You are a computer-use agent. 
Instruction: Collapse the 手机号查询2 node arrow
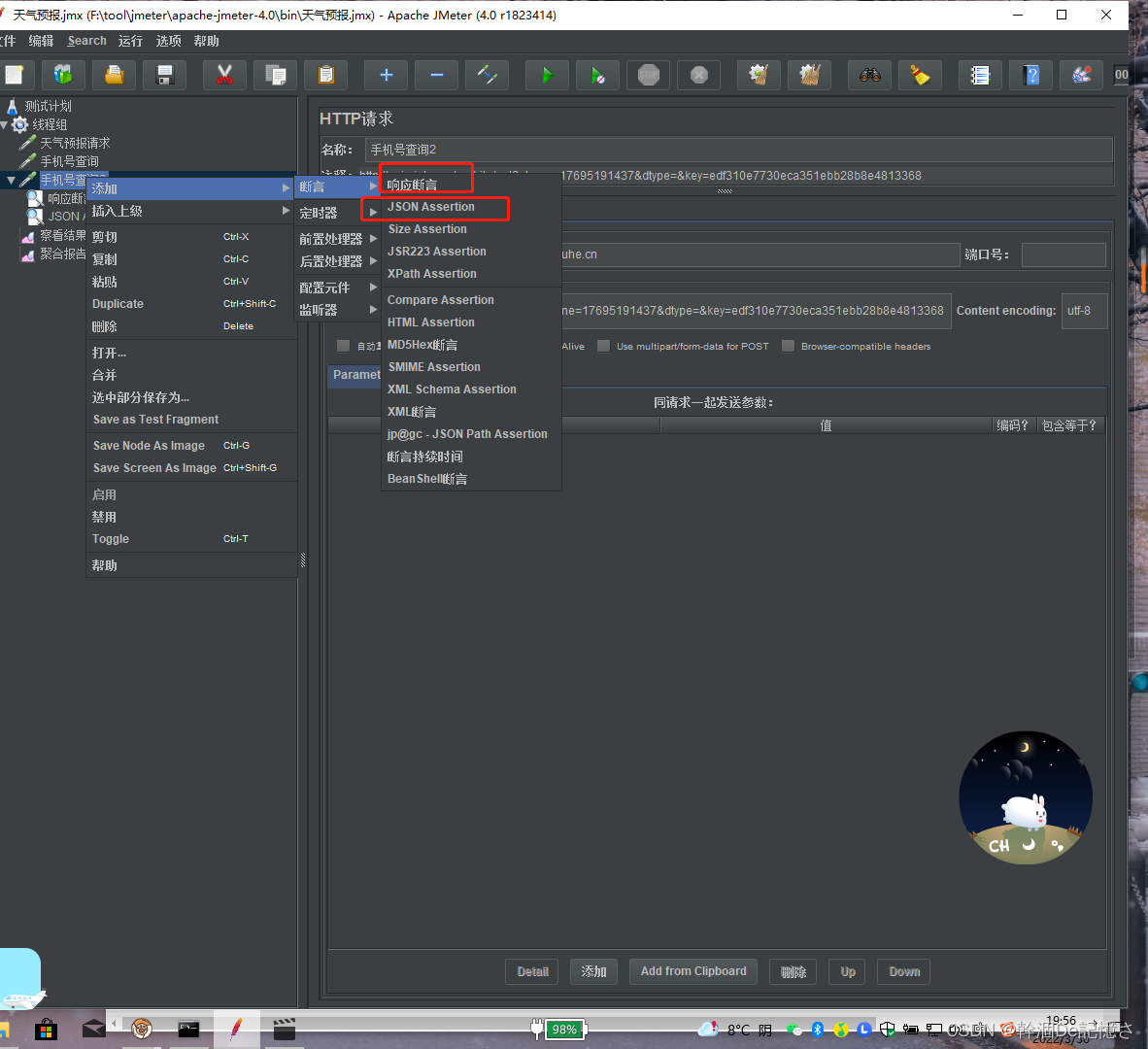[11, 180]
